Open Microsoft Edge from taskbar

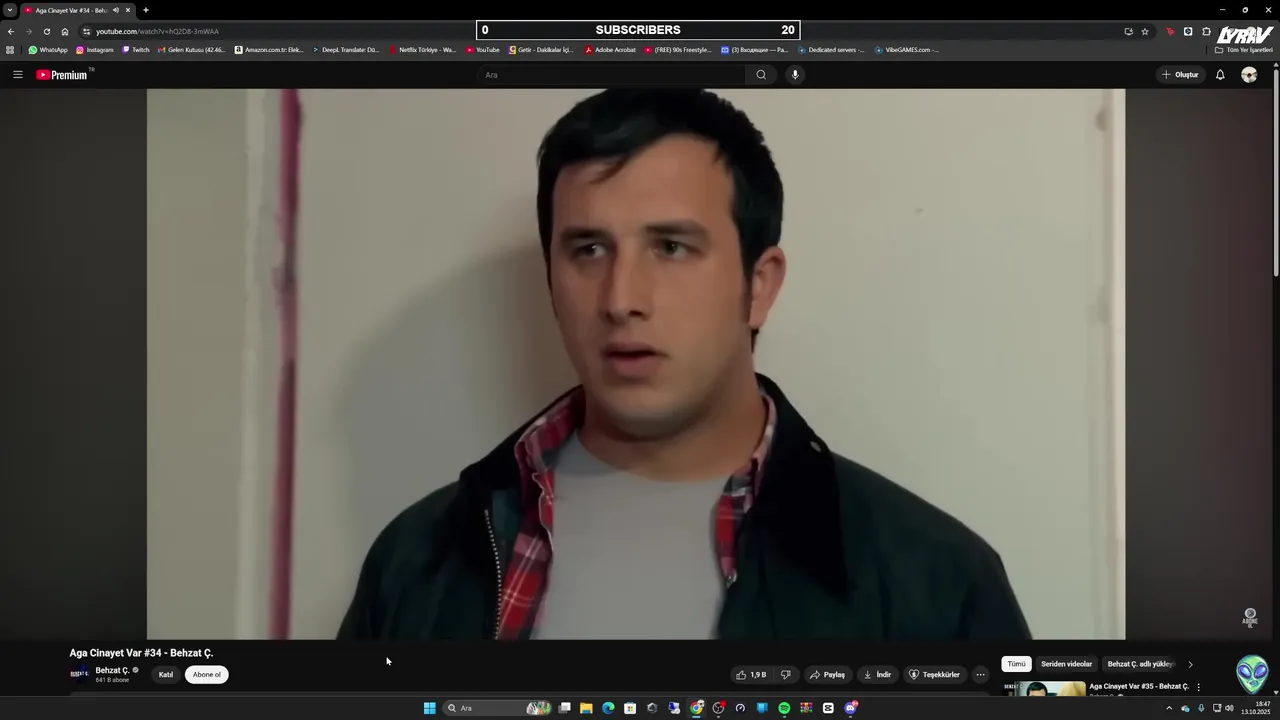click(608, 708)
